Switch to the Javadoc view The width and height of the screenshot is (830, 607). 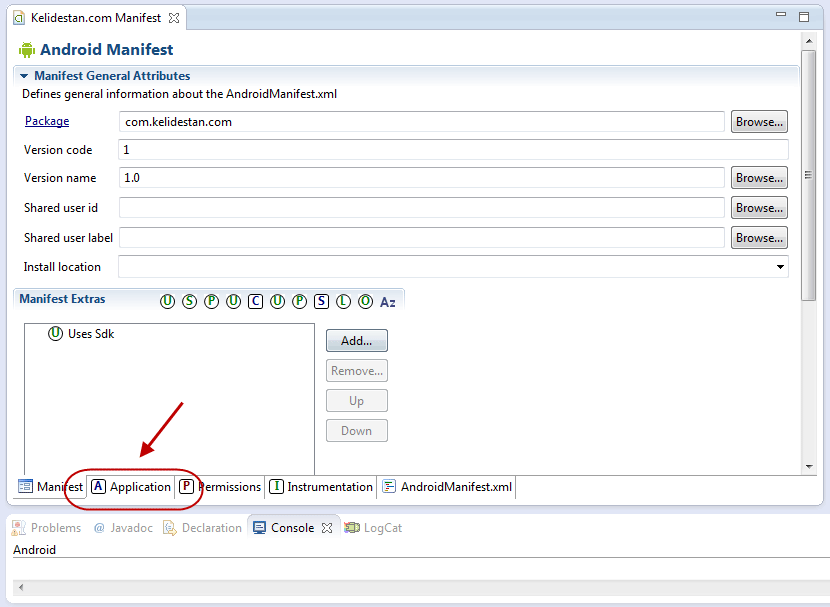(x=123, y=528)
